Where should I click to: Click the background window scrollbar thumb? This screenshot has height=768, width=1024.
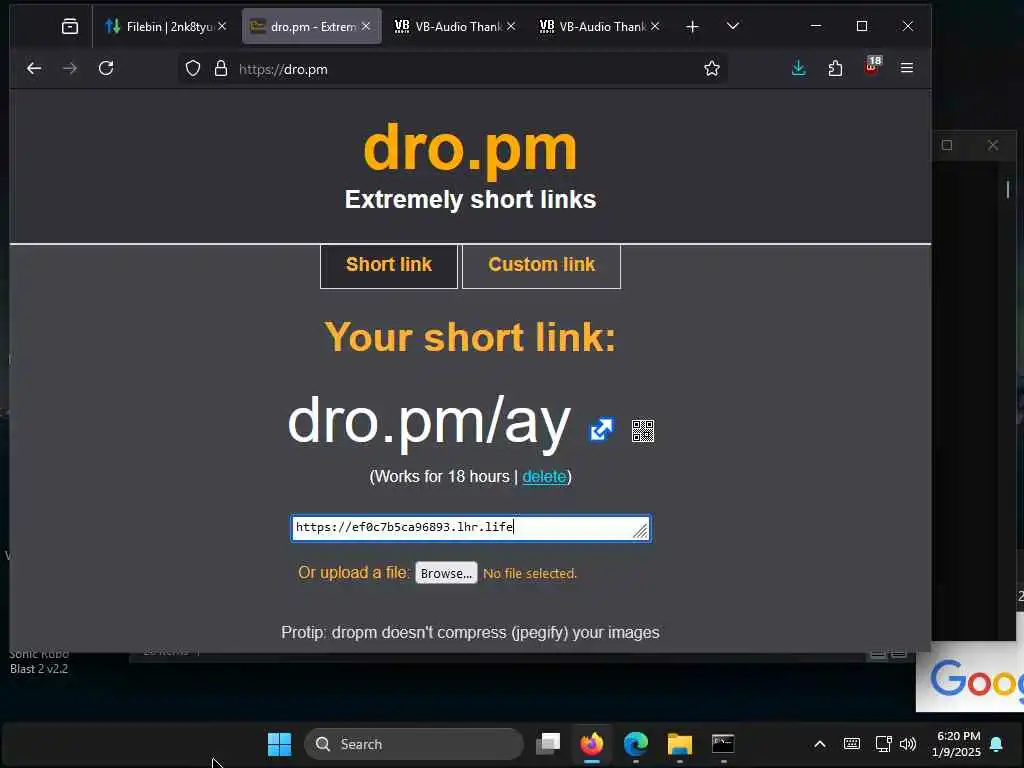click(x=1008, y=189)
